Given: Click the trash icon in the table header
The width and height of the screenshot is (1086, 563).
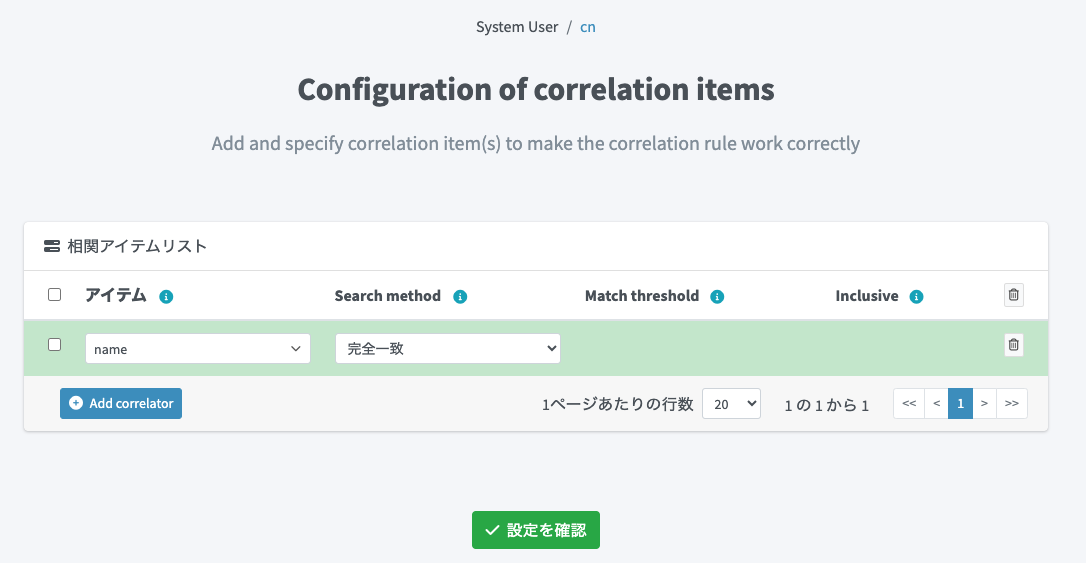Looking at the screenshot, I should (x=1014, y=295).
